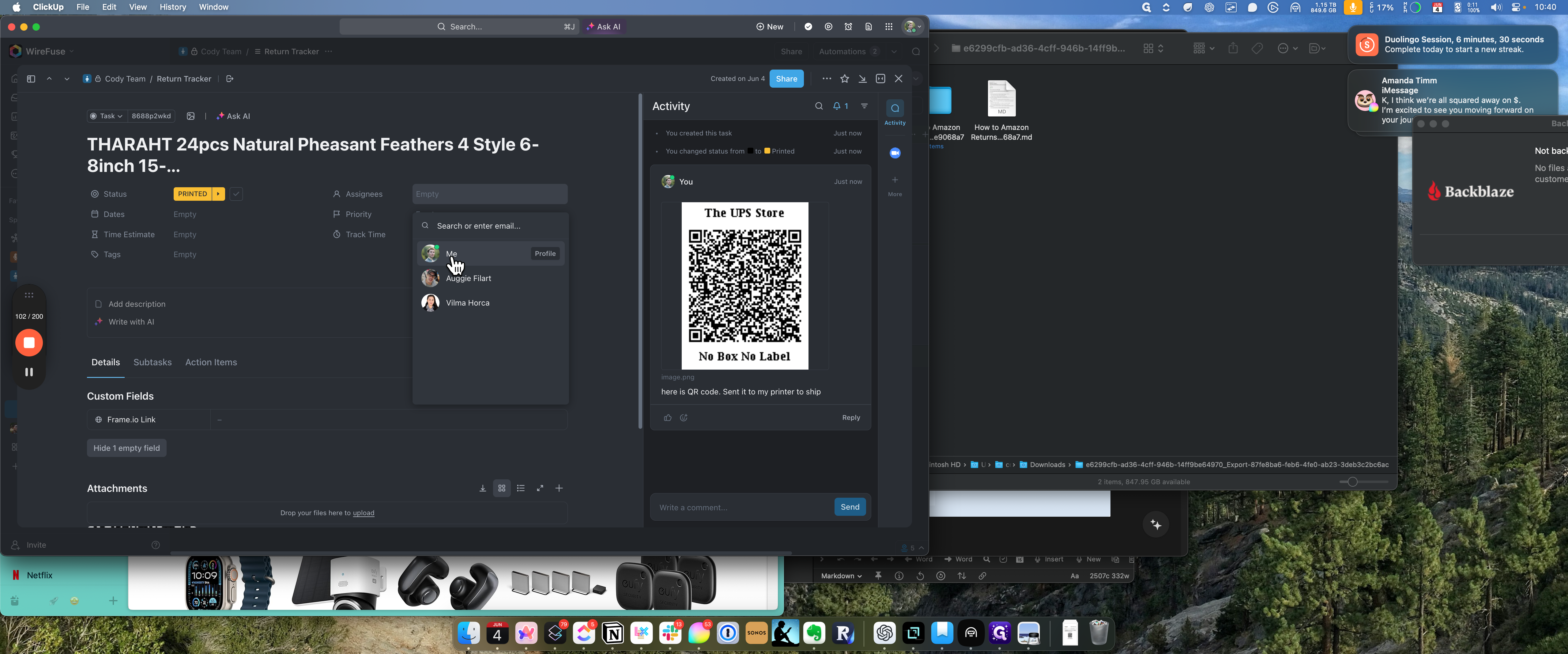Open the reminders alarm clock icon
1568x654 pixels.
[849, 27]
